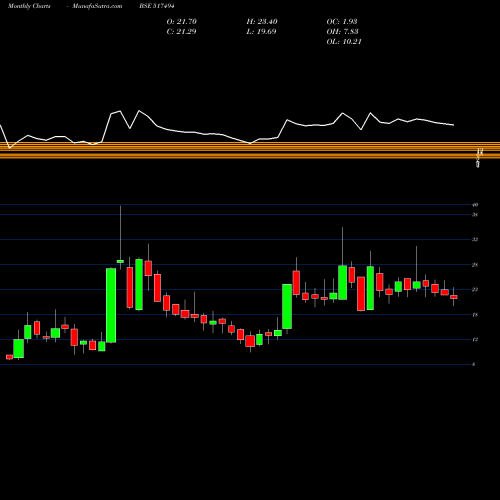Viewport: 500px width, 500px height.
Task: Click the "OH: 7.83" value
Action: (x=342, y=32)
